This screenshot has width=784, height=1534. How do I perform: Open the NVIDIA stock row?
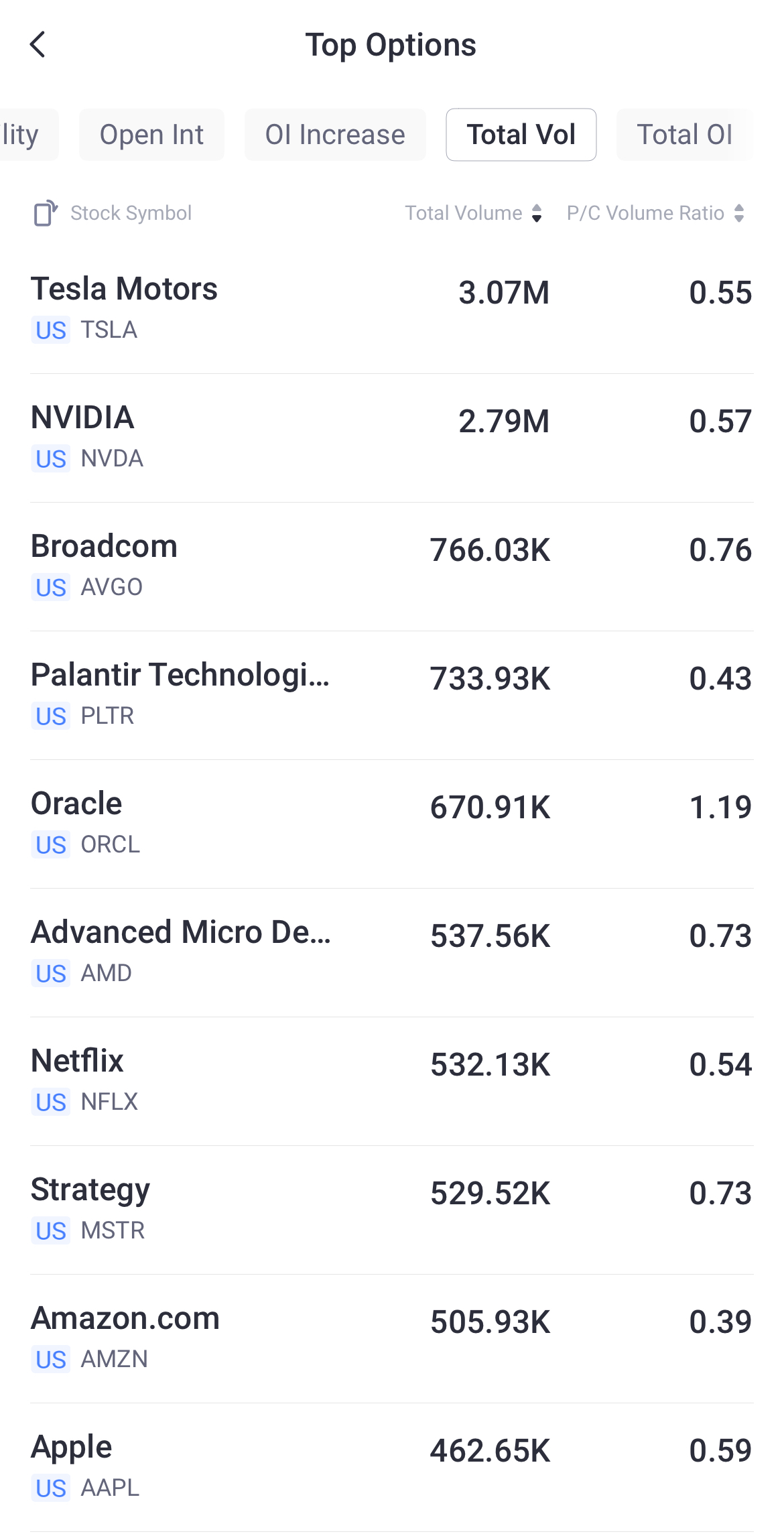point(392,437)
